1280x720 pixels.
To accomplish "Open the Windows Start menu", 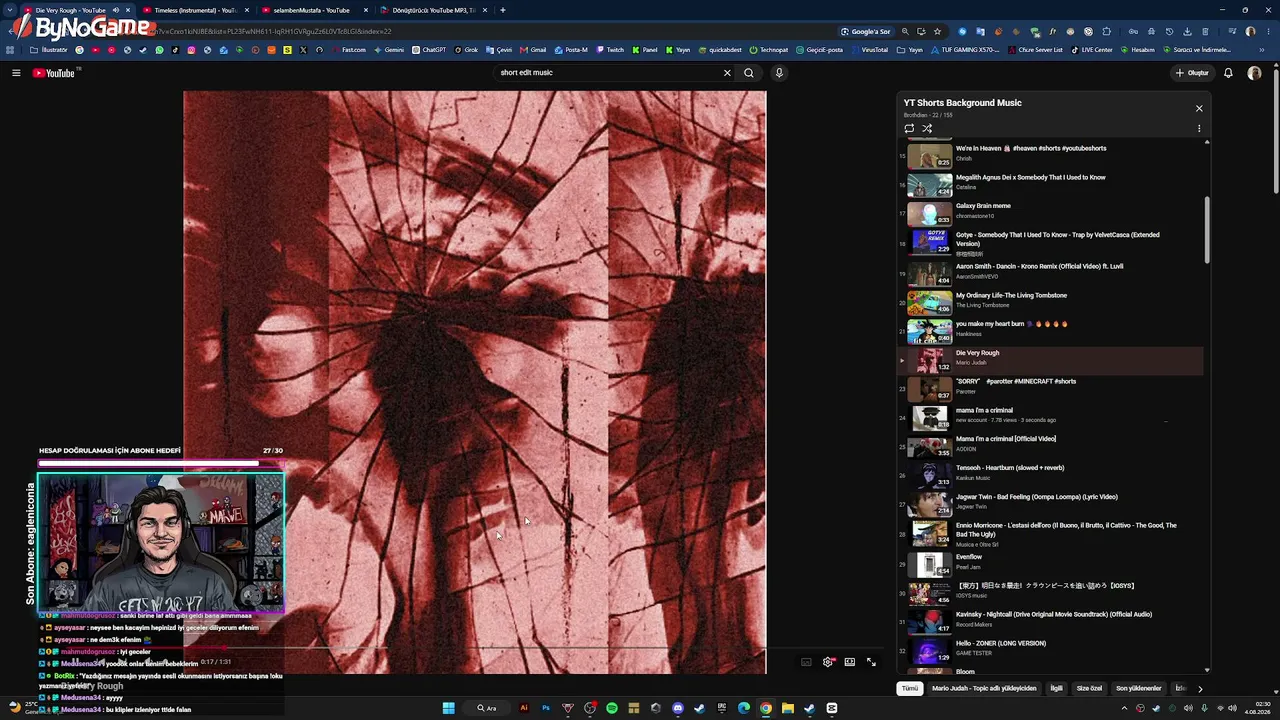I will [449, 708].
